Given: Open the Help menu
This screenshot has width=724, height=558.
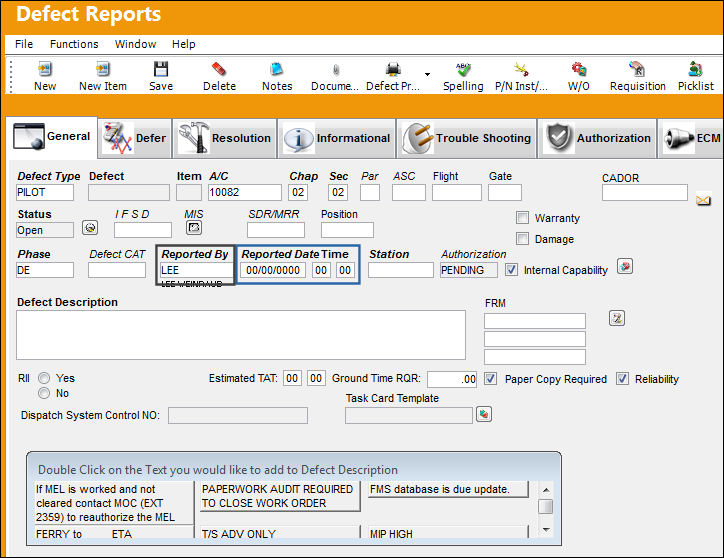Looking at the screenshot, I should tap(184, 44).
